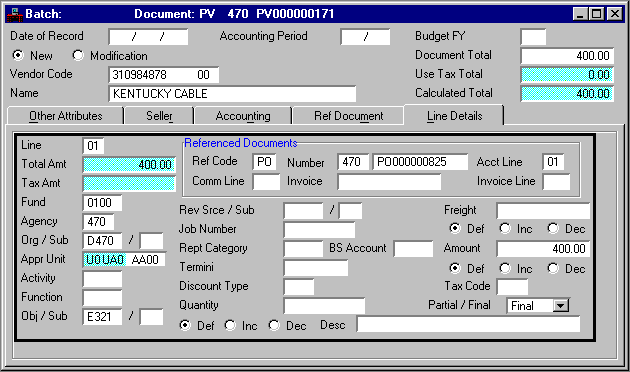This screenshot has width=630, height=372.
Task: Click the Number agency field 470
Action: click(x=353, y=162)
